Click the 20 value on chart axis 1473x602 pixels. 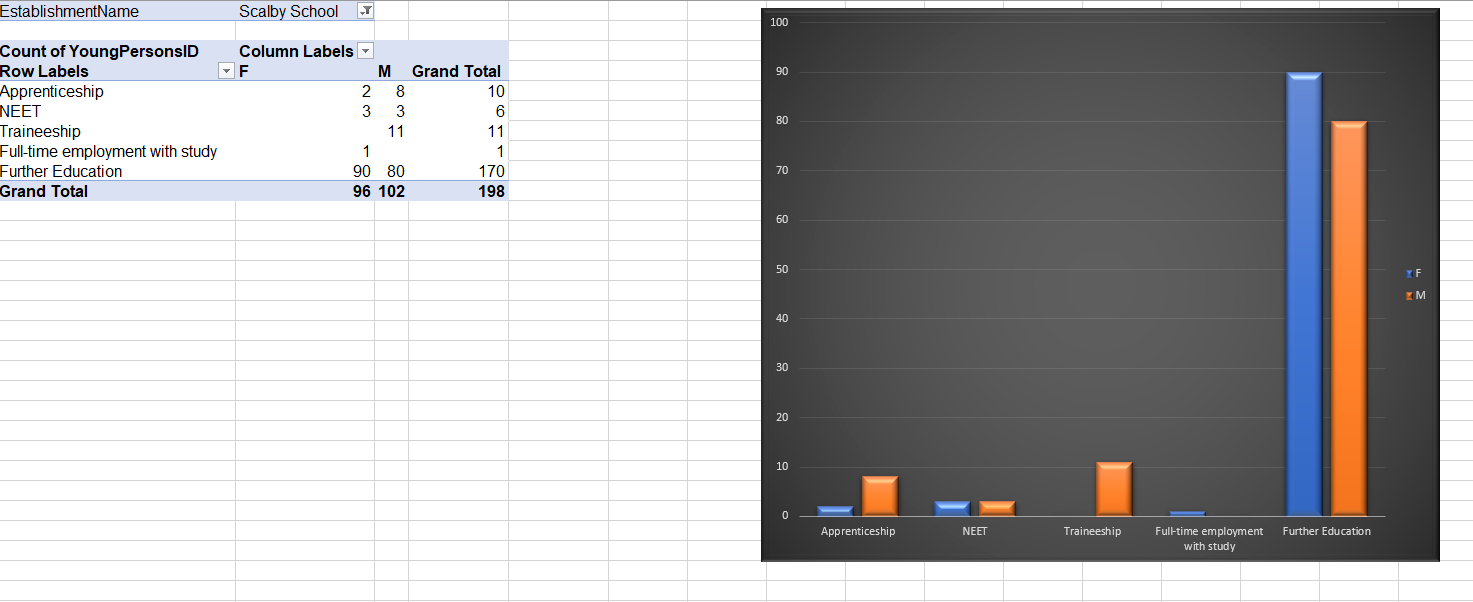click(782, 417)
